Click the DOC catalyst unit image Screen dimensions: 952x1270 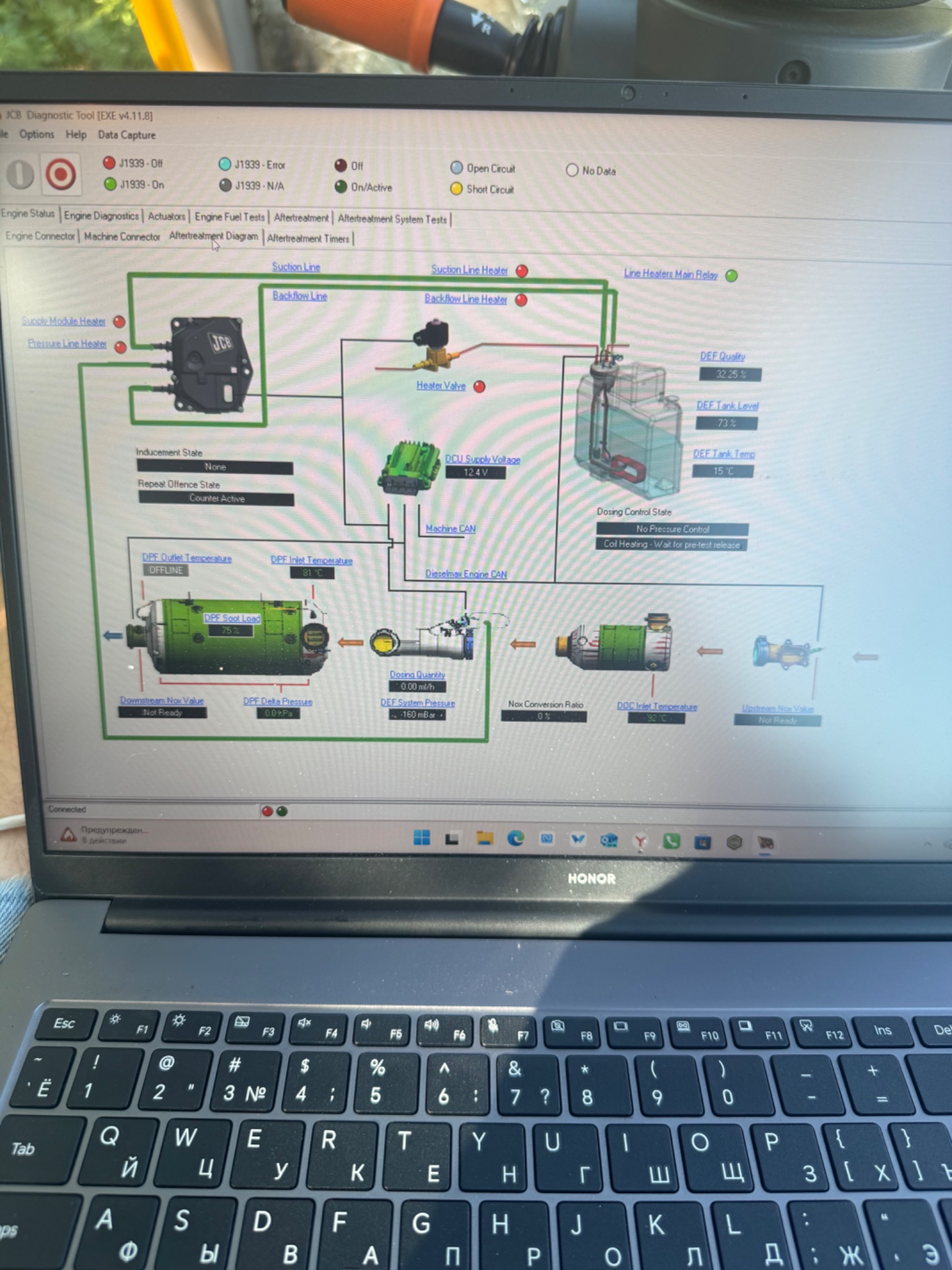coord(614,641)
